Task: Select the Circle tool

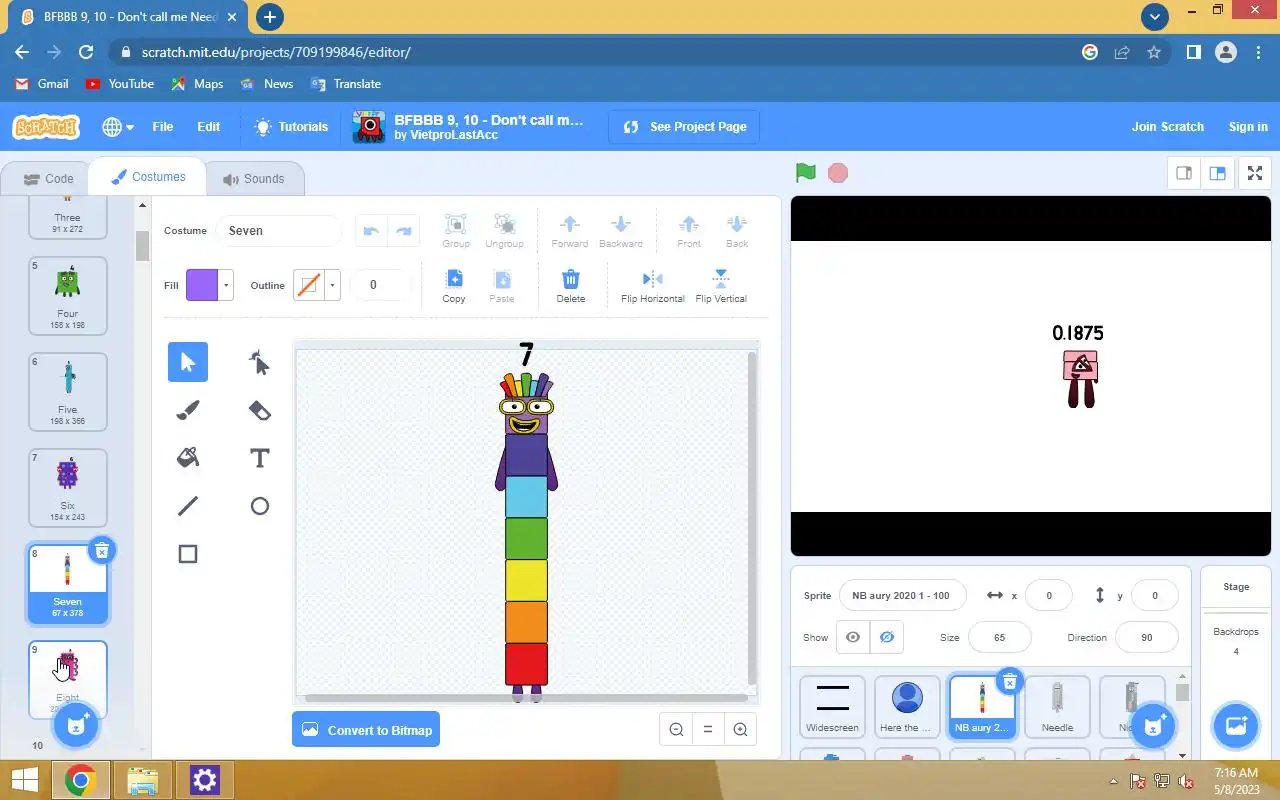Action: 260,506
